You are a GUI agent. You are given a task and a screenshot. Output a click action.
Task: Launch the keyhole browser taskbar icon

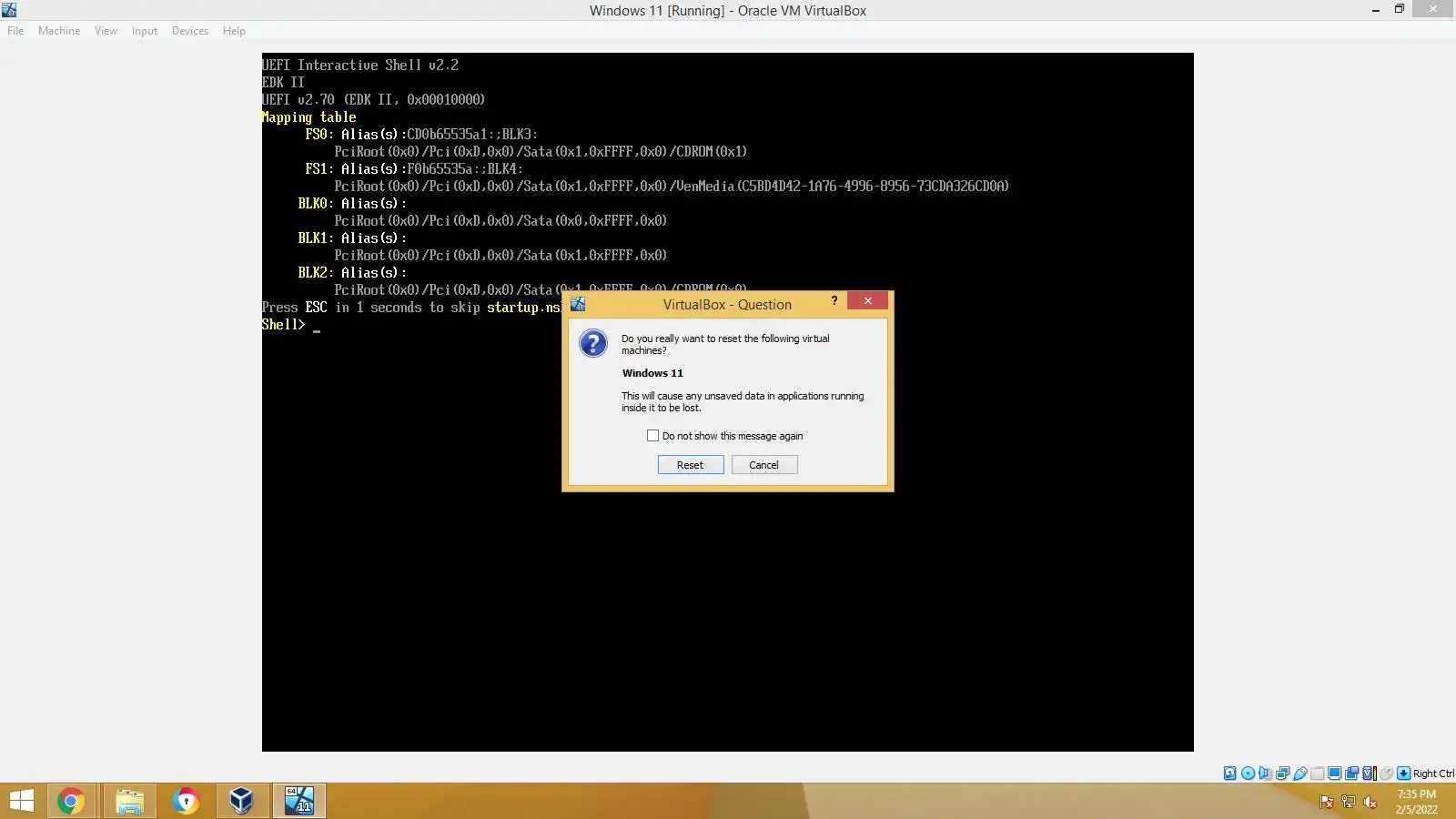(186, 801)
